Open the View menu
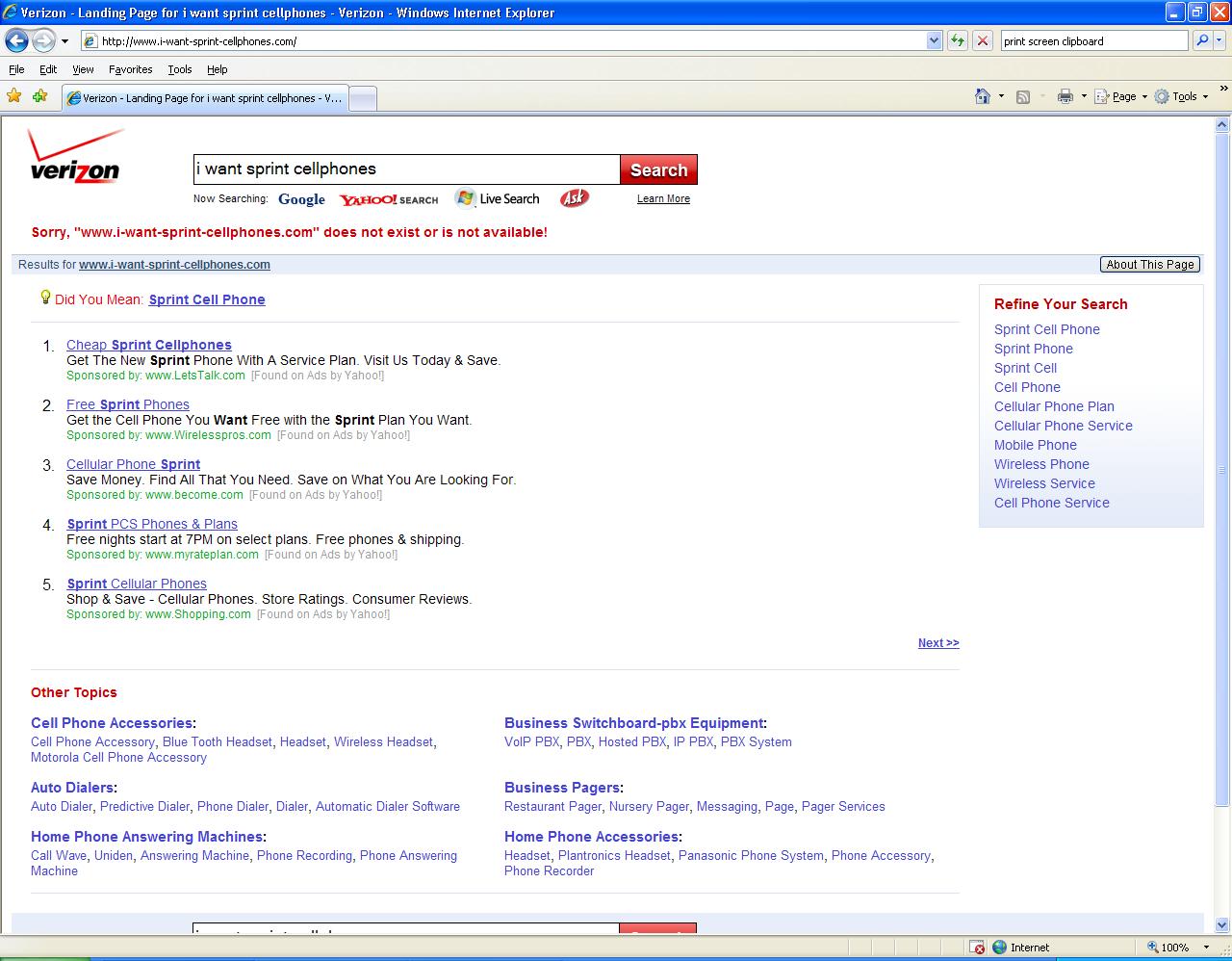 click(x=83, y=69)
